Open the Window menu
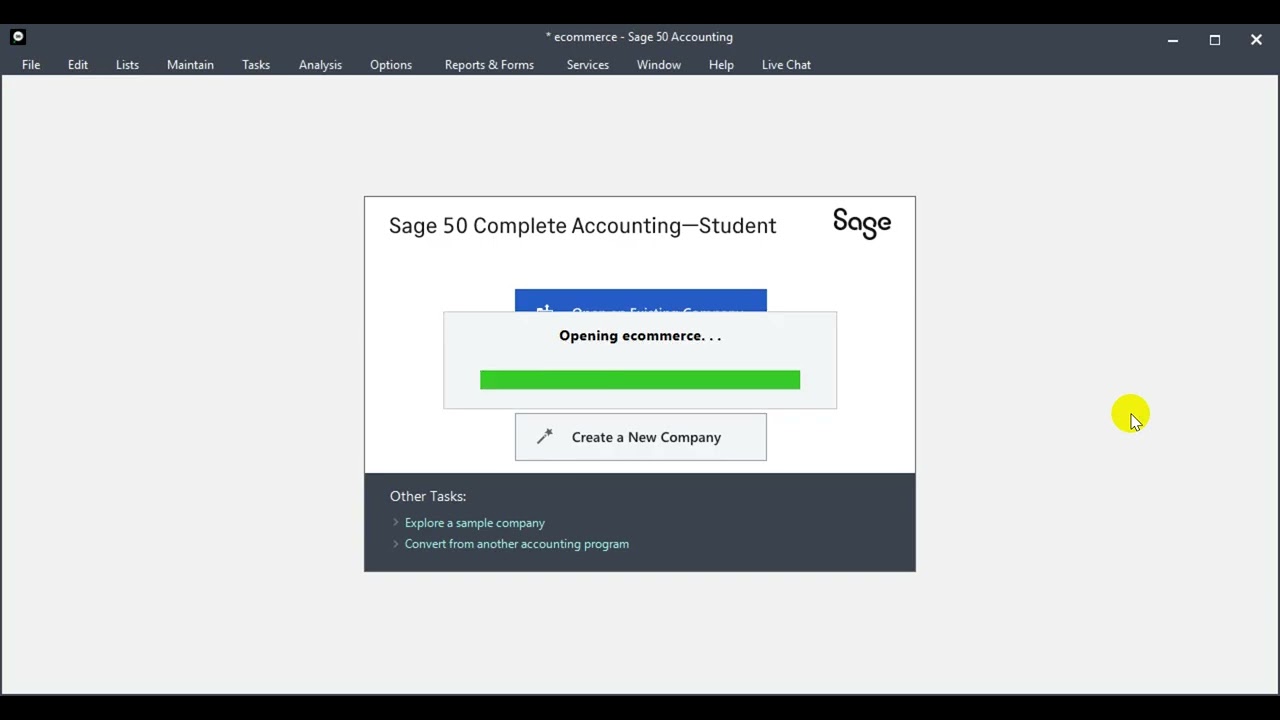Image resolution: width=1280 pixels, height=720 pixels. 659,65
